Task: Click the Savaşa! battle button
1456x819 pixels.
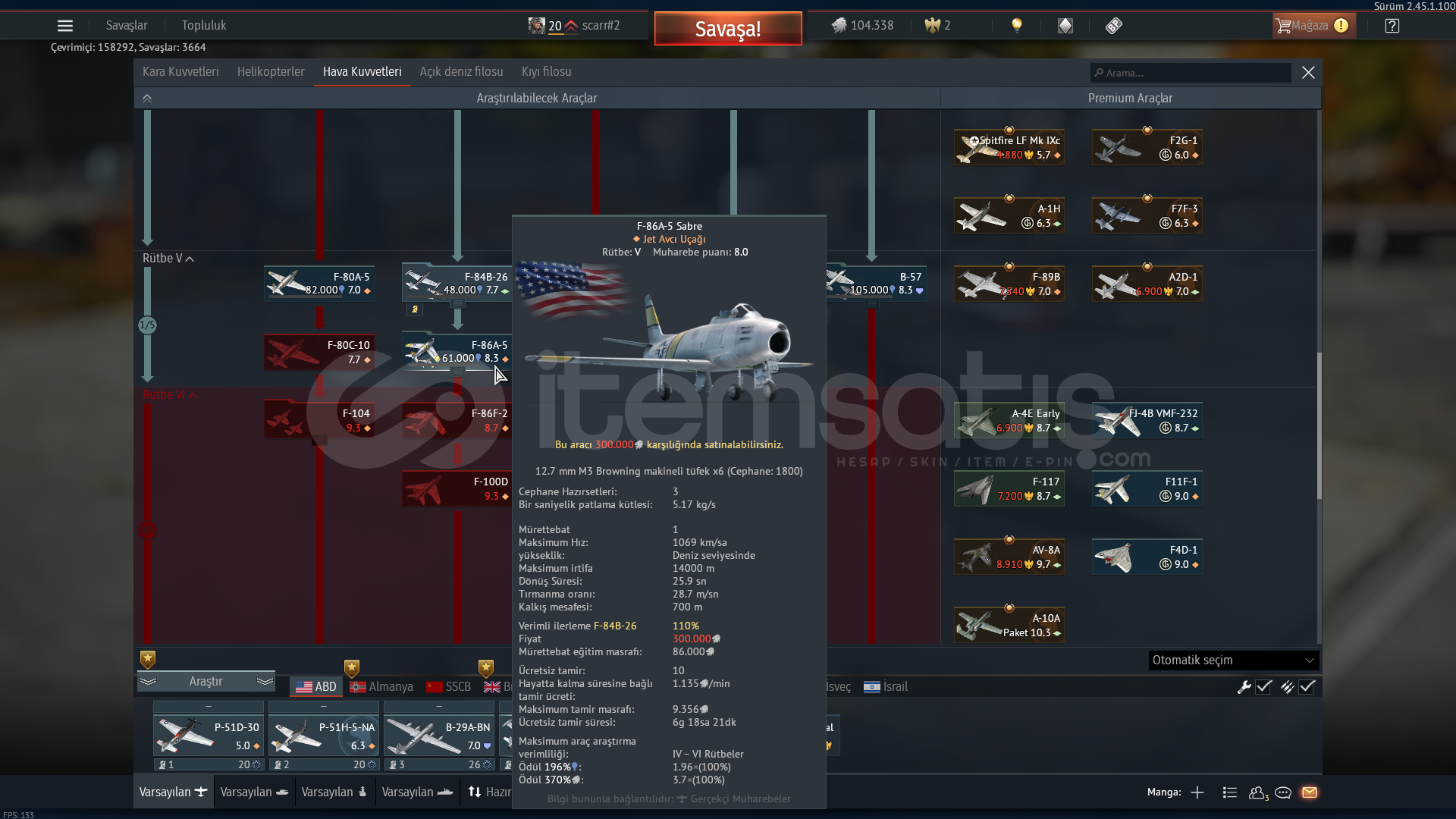Action: [x=728, y=29]
